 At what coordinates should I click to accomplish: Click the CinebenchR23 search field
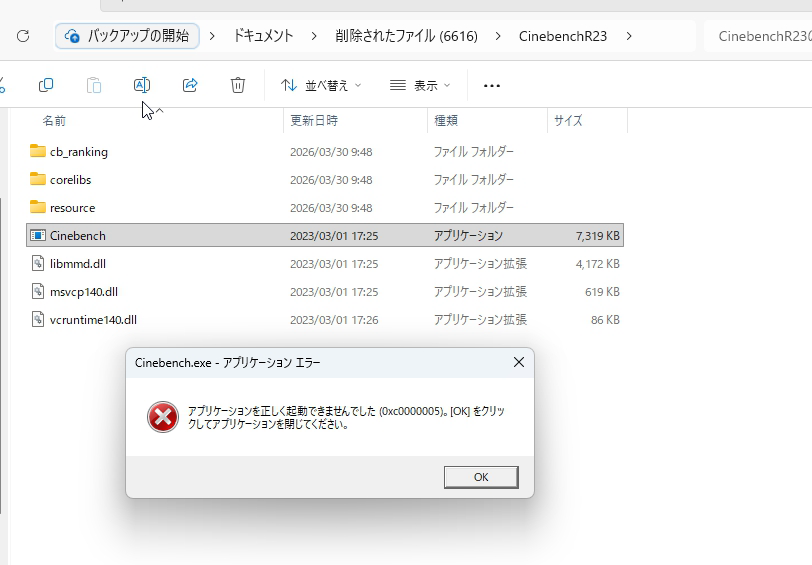762,36
